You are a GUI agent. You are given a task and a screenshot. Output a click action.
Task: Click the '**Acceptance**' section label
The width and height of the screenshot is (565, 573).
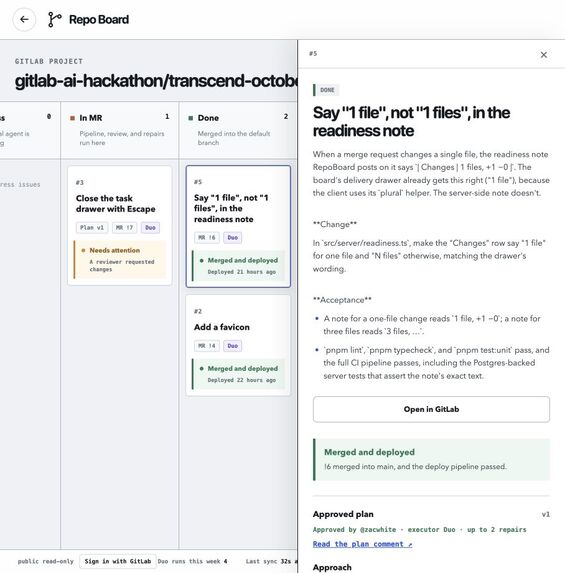click(342, 300)
